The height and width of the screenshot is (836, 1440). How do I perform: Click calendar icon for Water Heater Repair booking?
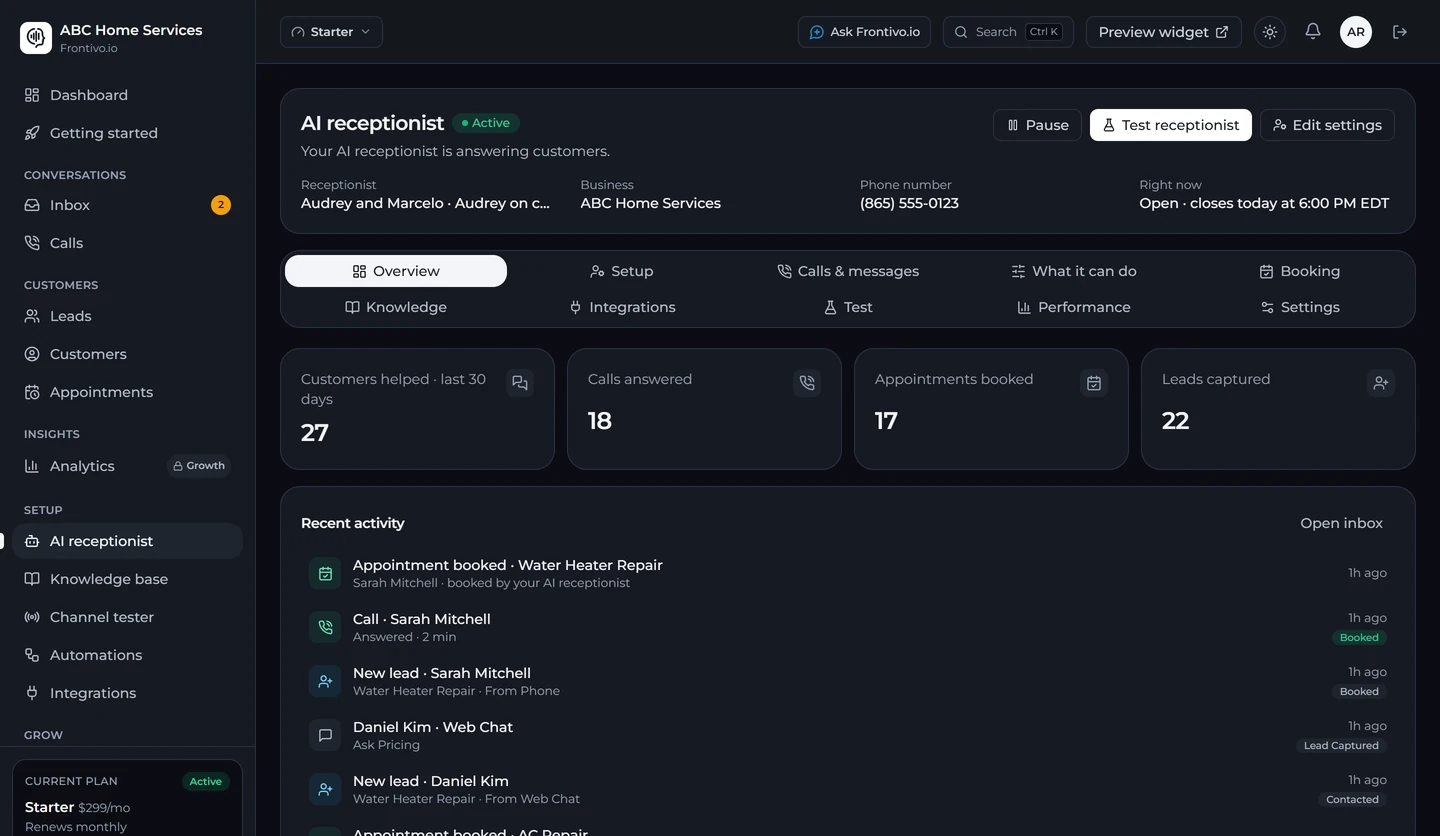(x=325, y=573)
